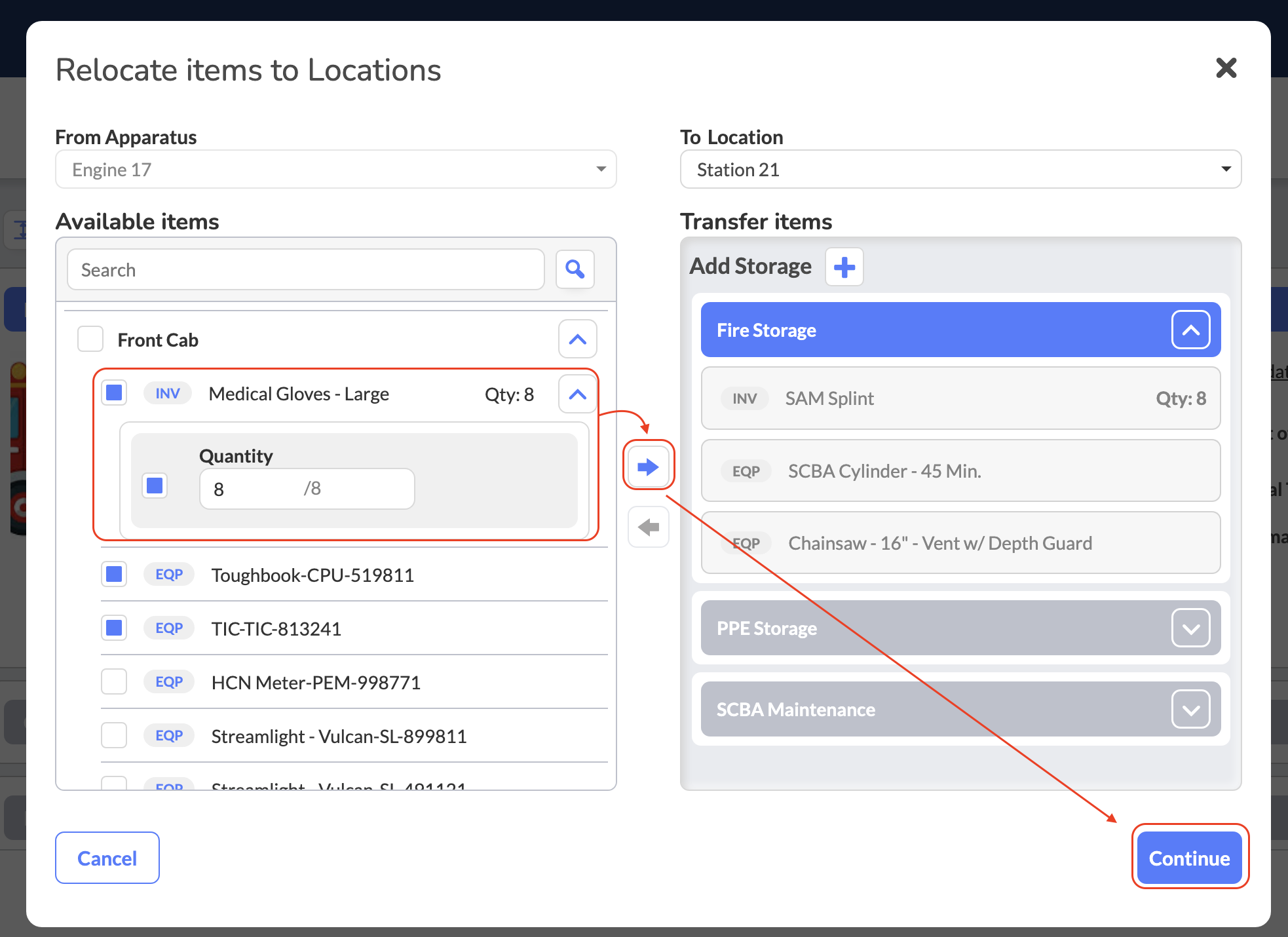Uncheck Toughbook-CPU-519811 checkbox
Viewport: 1288px width, 937px height.
(114, 575)
